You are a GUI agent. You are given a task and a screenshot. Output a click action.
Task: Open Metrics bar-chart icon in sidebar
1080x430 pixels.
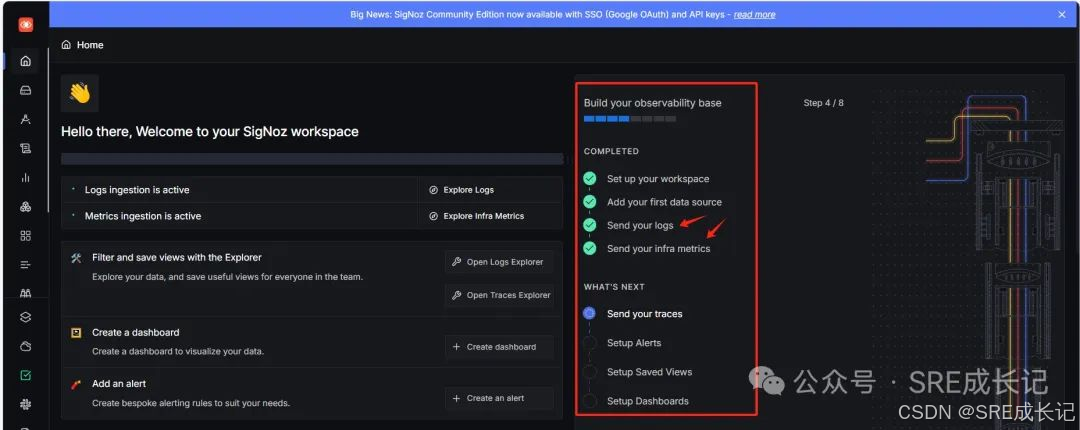pos(25,177)
